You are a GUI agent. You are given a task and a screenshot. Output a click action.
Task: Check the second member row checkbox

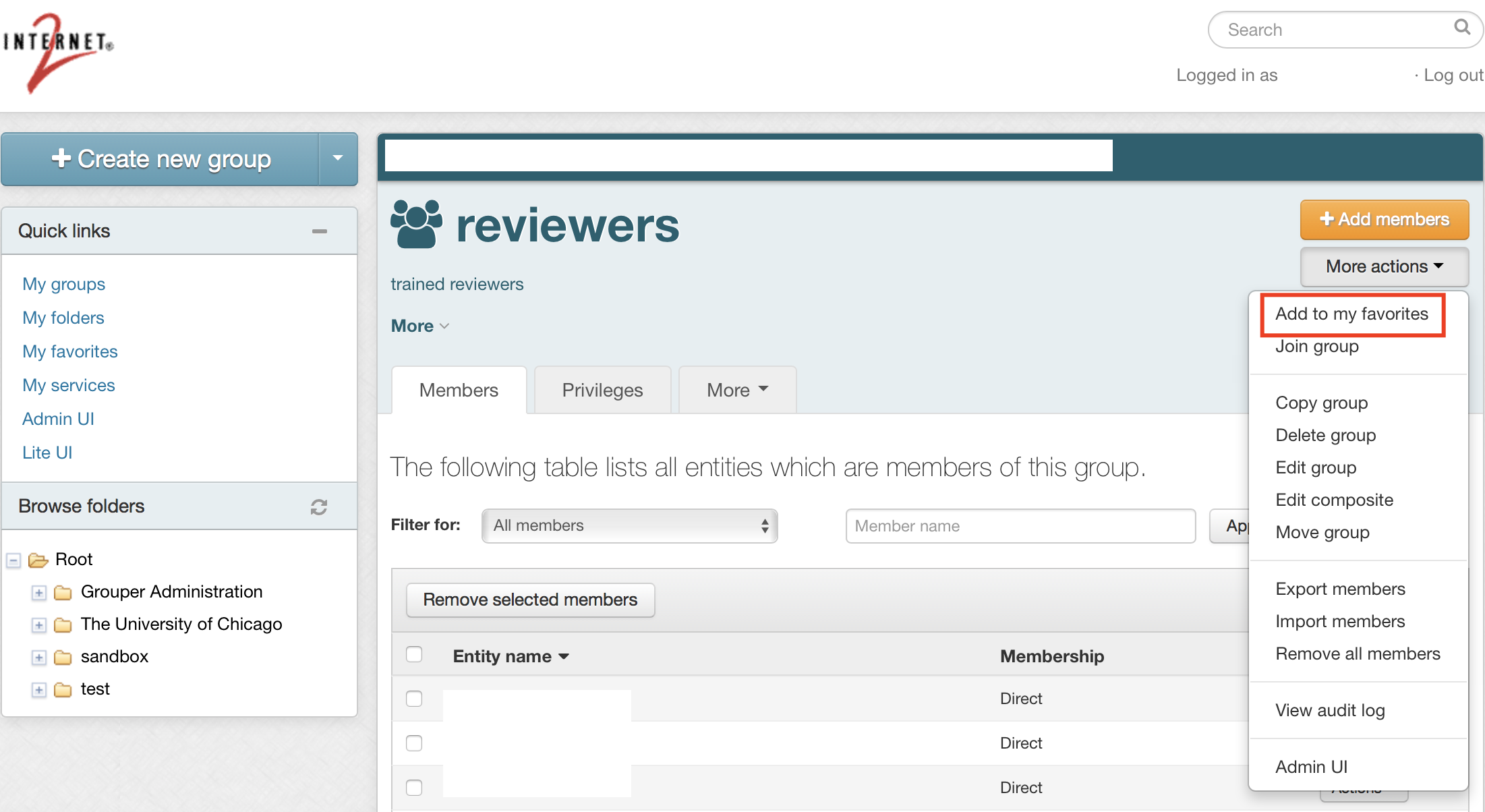tap(414, 743)
